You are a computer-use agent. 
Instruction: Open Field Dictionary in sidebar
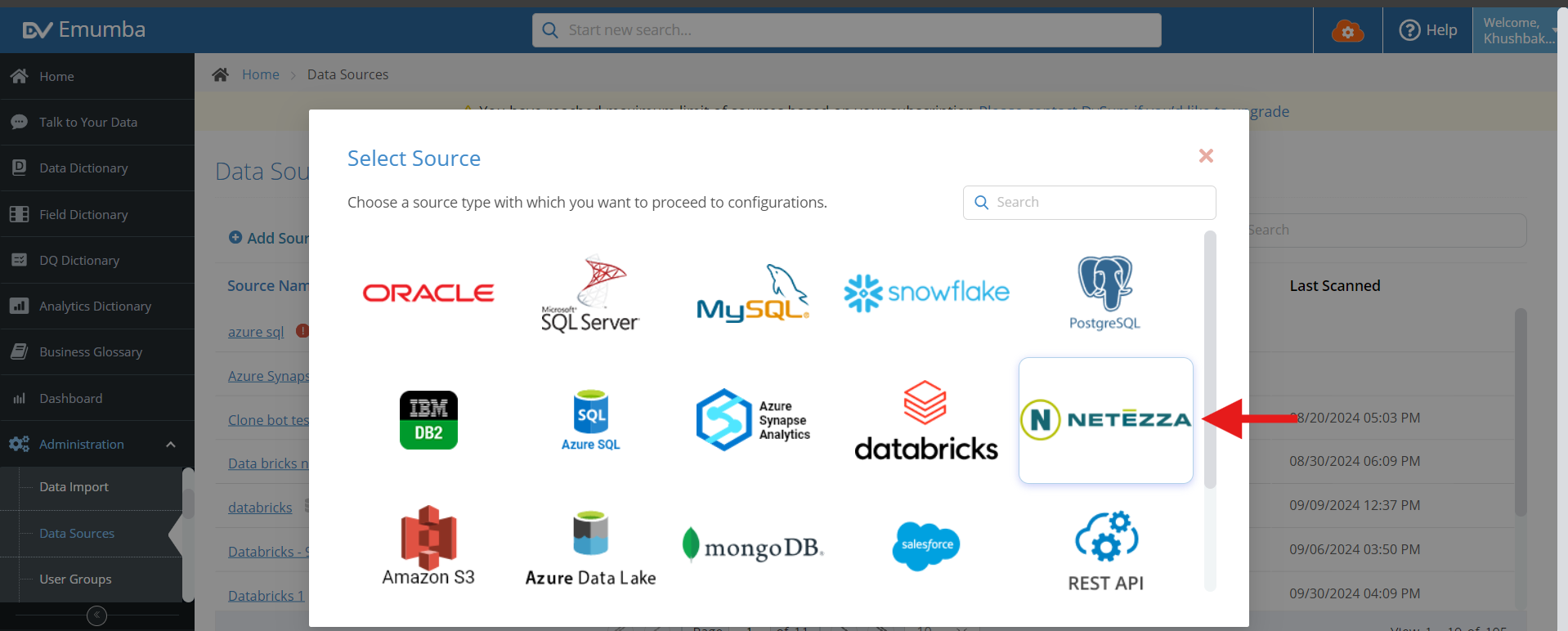97,214
